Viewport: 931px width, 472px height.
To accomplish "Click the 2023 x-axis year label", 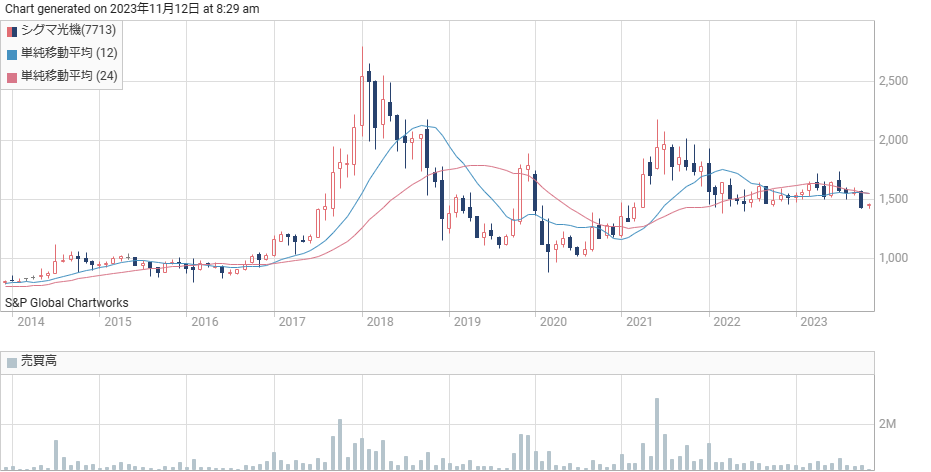I will pos(814,322).
